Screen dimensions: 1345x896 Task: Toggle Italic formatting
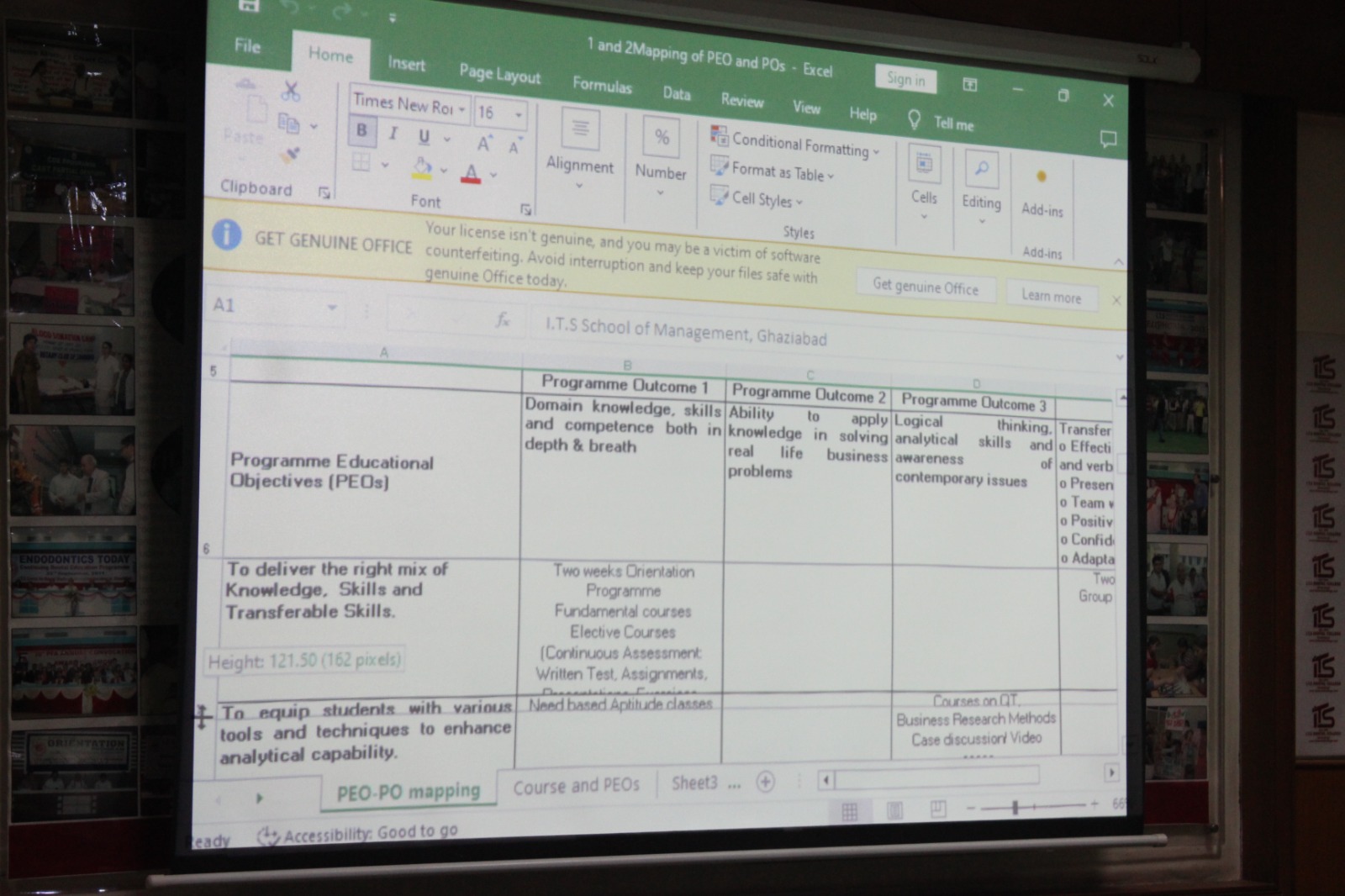pyautogui.click(x=393, y=134)
